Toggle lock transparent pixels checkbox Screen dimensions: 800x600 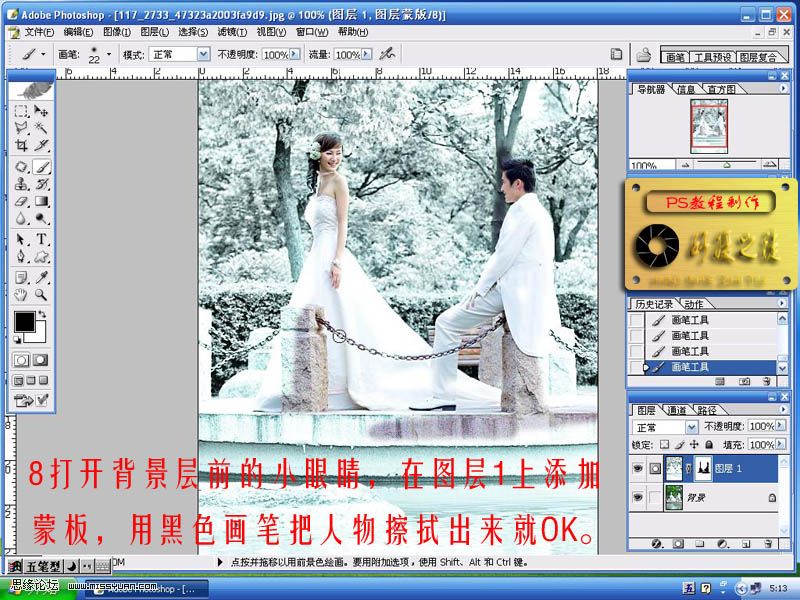[664, 445]
